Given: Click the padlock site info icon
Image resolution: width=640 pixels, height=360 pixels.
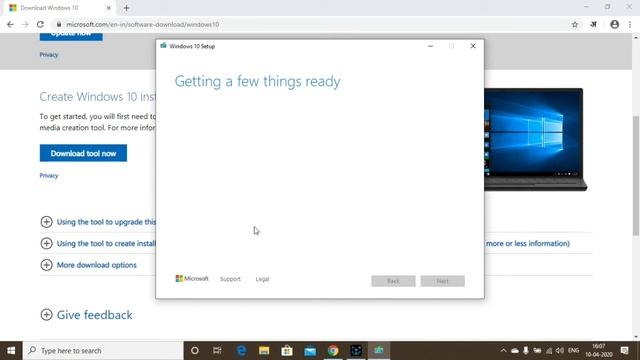Looking at the screenshot, I should (59, 24).
